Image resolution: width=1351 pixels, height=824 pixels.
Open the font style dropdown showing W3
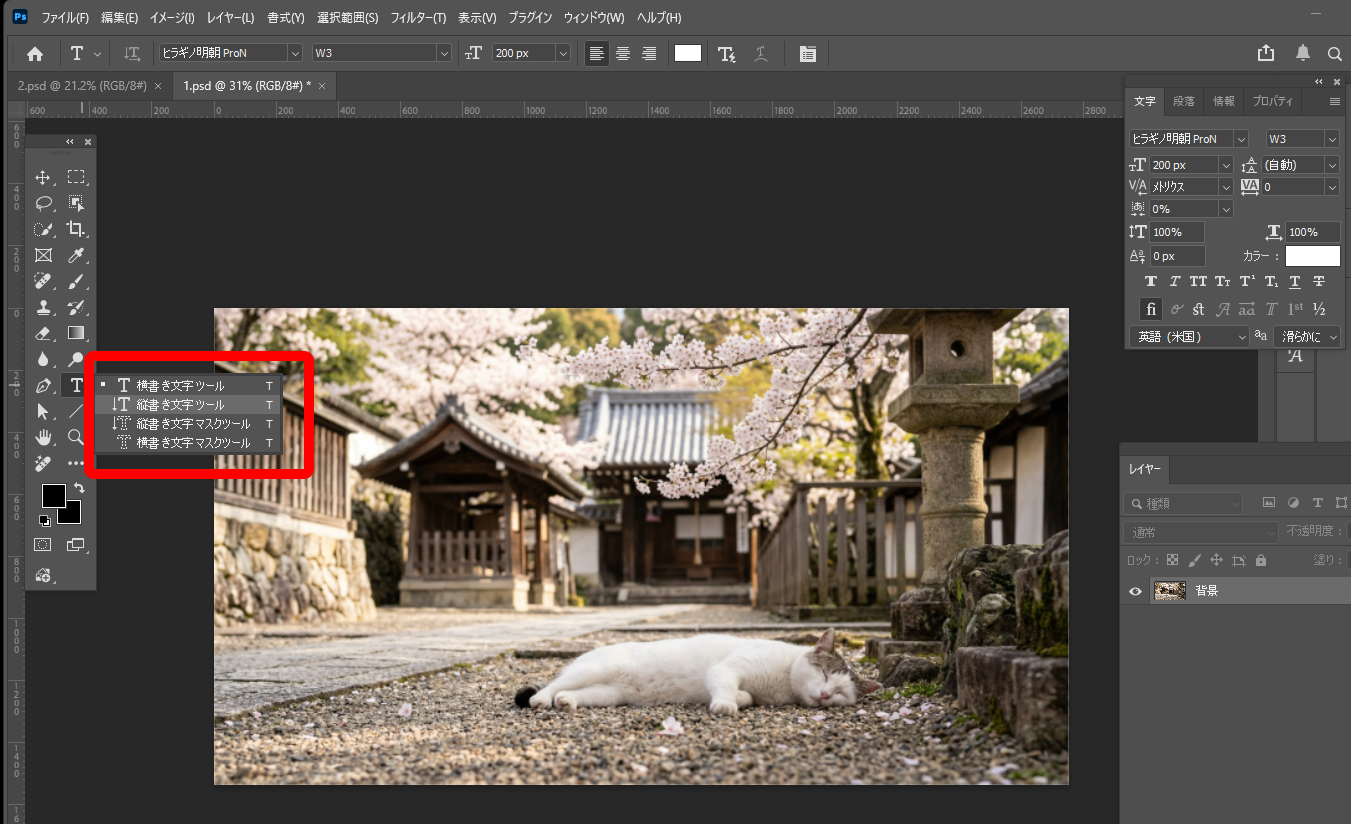click(x=1300, y=138)
